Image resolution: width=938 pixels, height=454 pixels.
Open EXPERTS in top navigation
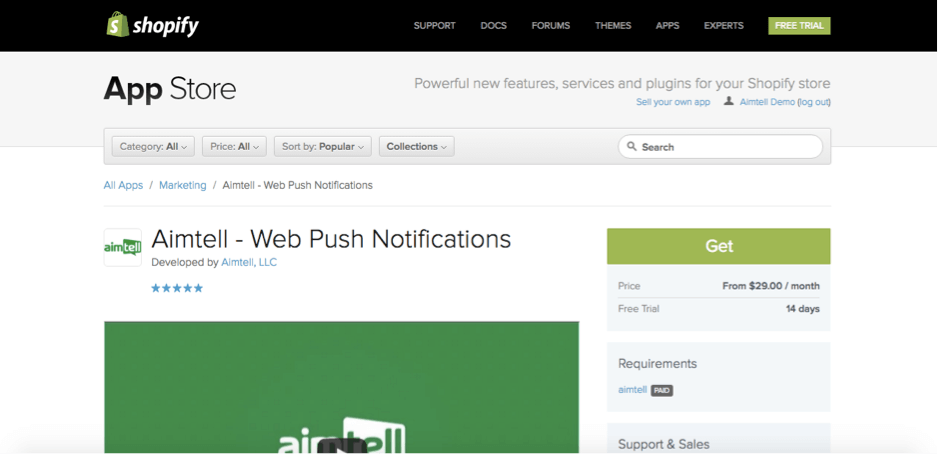click(724, 26)
